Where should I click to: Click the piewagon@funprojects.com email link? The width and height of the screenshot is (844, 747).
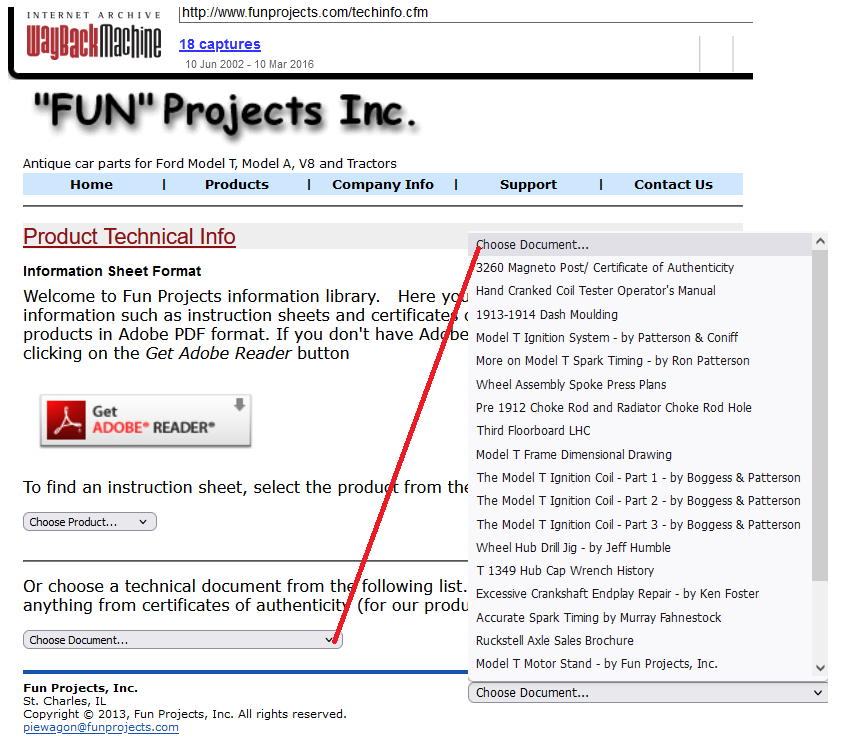click(101, 727)
